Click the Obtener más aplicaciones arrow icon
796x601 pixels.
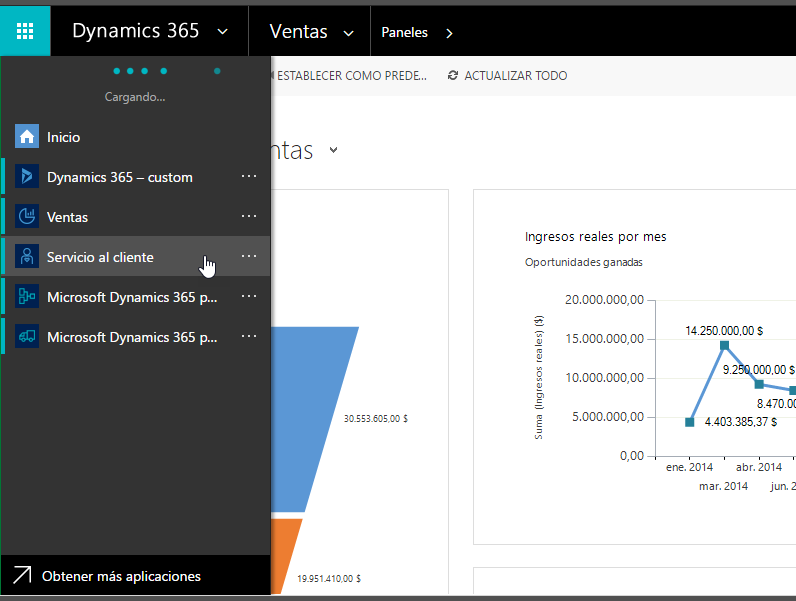point(22,576)
